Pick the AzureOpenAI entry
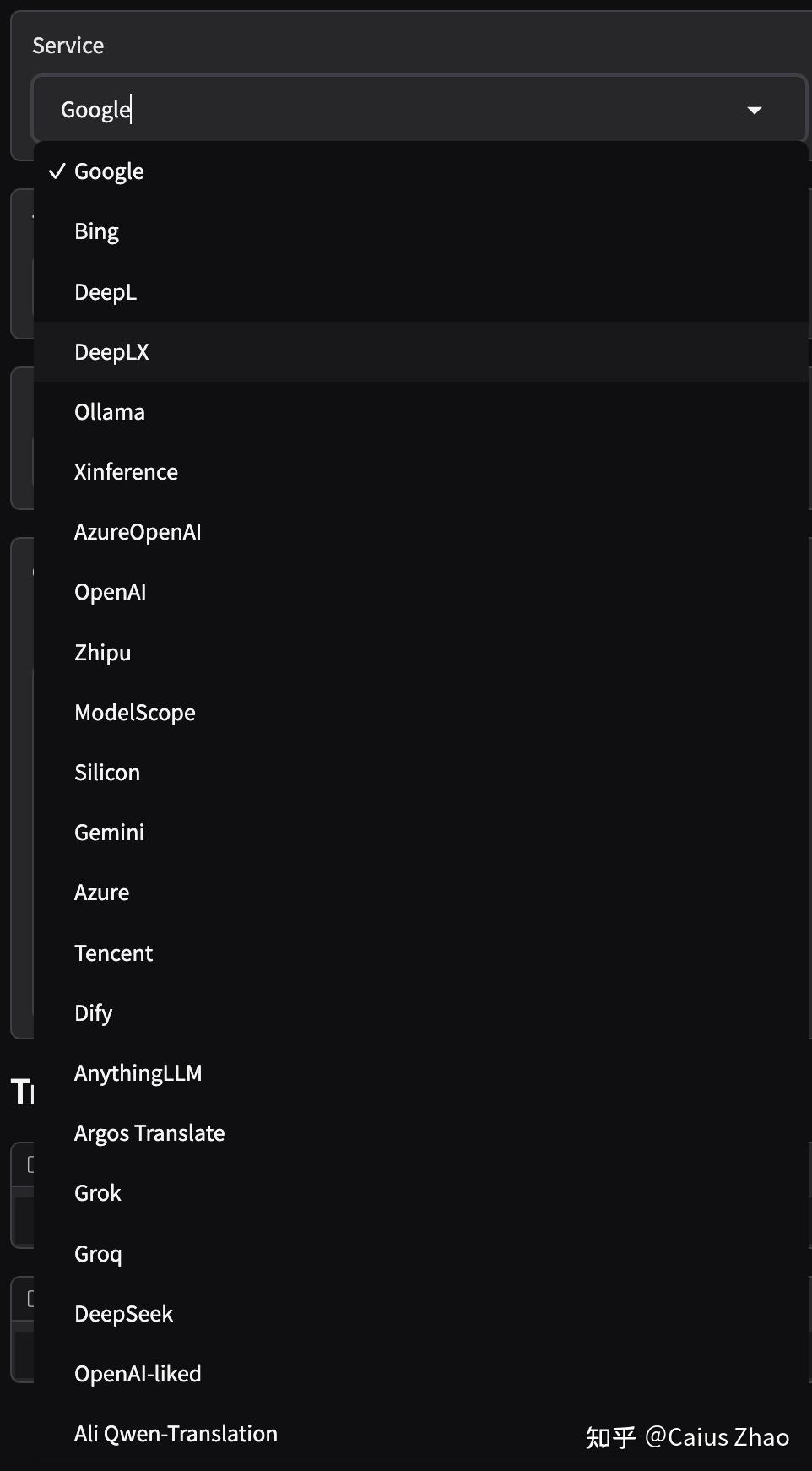Viewport: 812px width, 1471px height. click(138, 532)
